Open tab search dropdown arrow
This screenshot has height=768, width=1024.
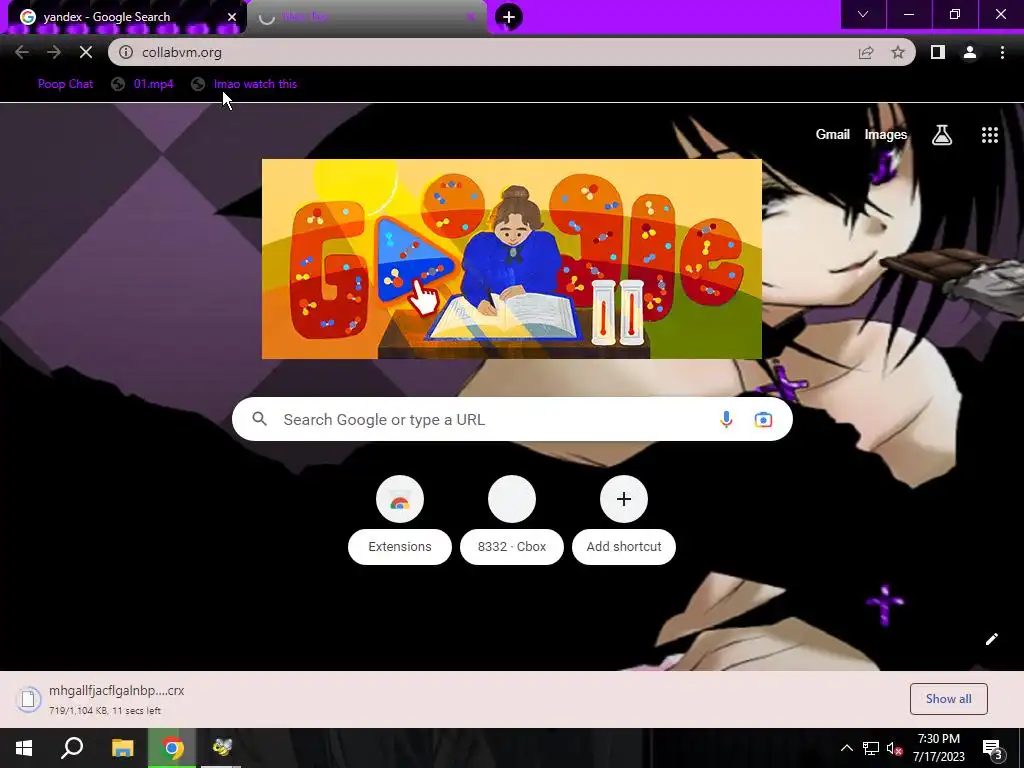863,14
